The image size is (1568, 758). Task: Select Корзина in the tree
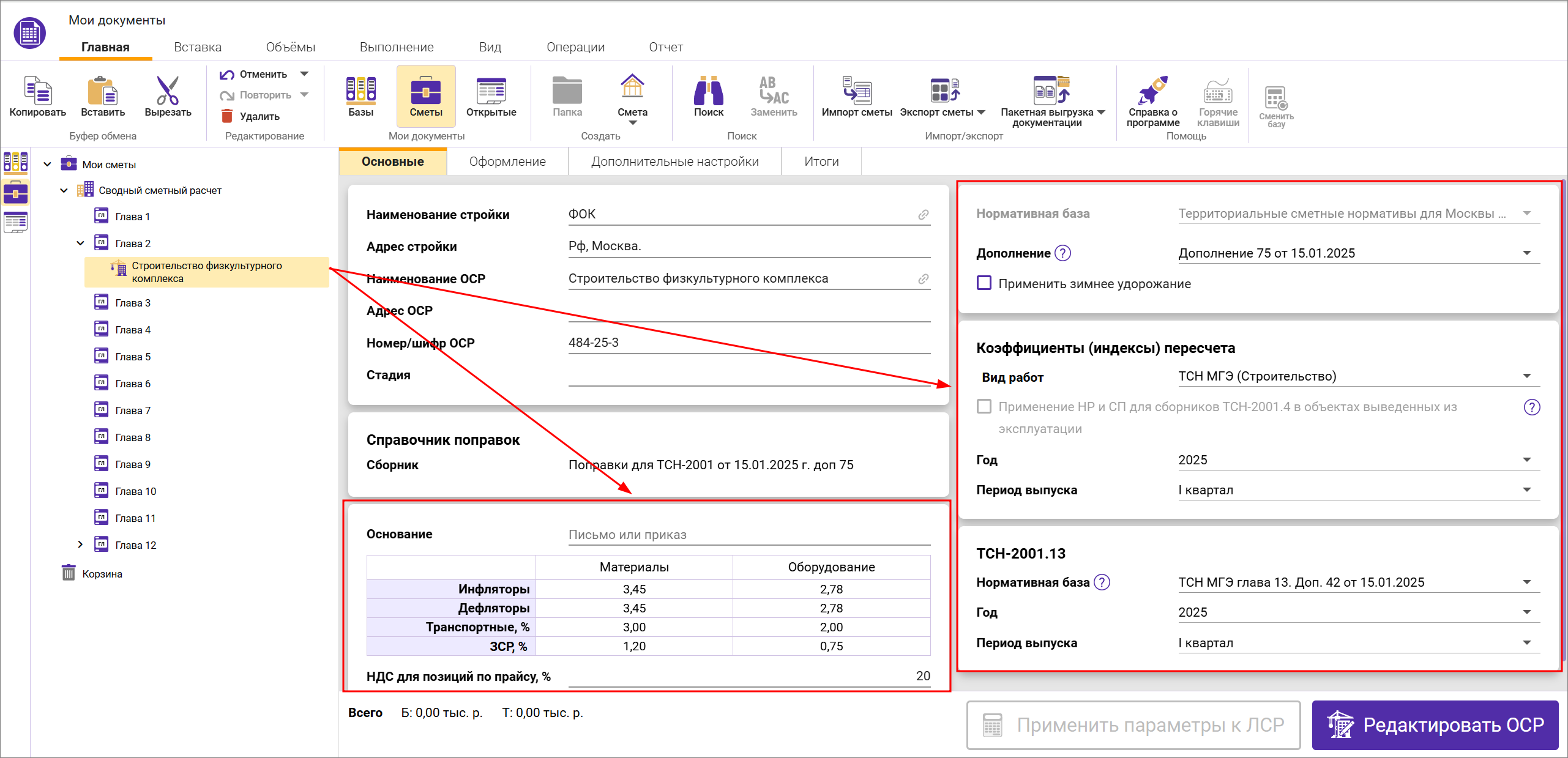click(x=102, y=574)
